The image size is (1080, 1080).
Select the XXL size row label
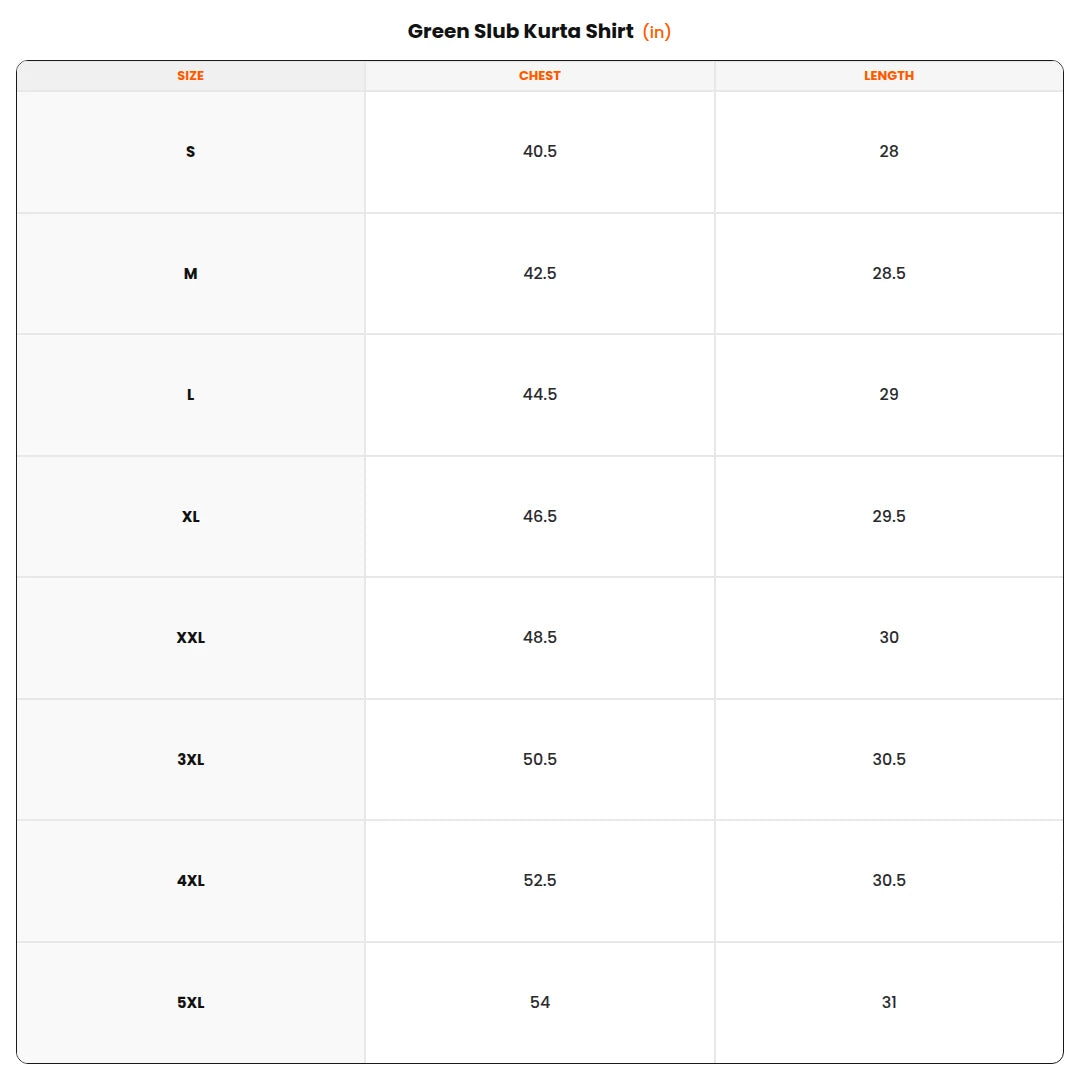[x=190, y=638]
